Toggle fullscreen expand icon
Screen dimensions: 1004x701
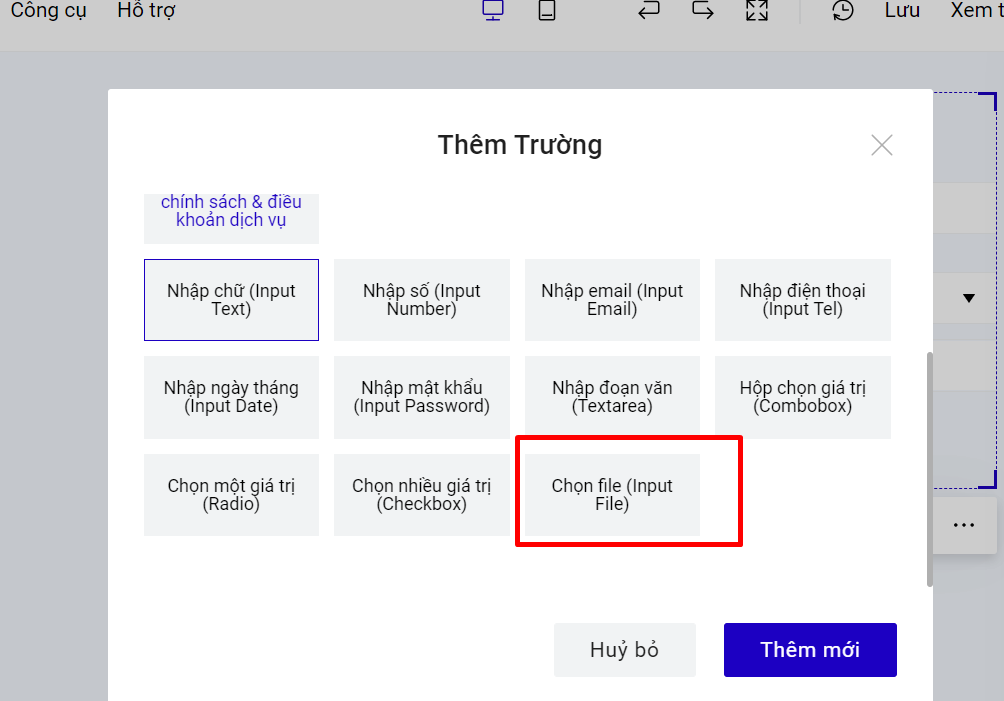tap(757, 11)
